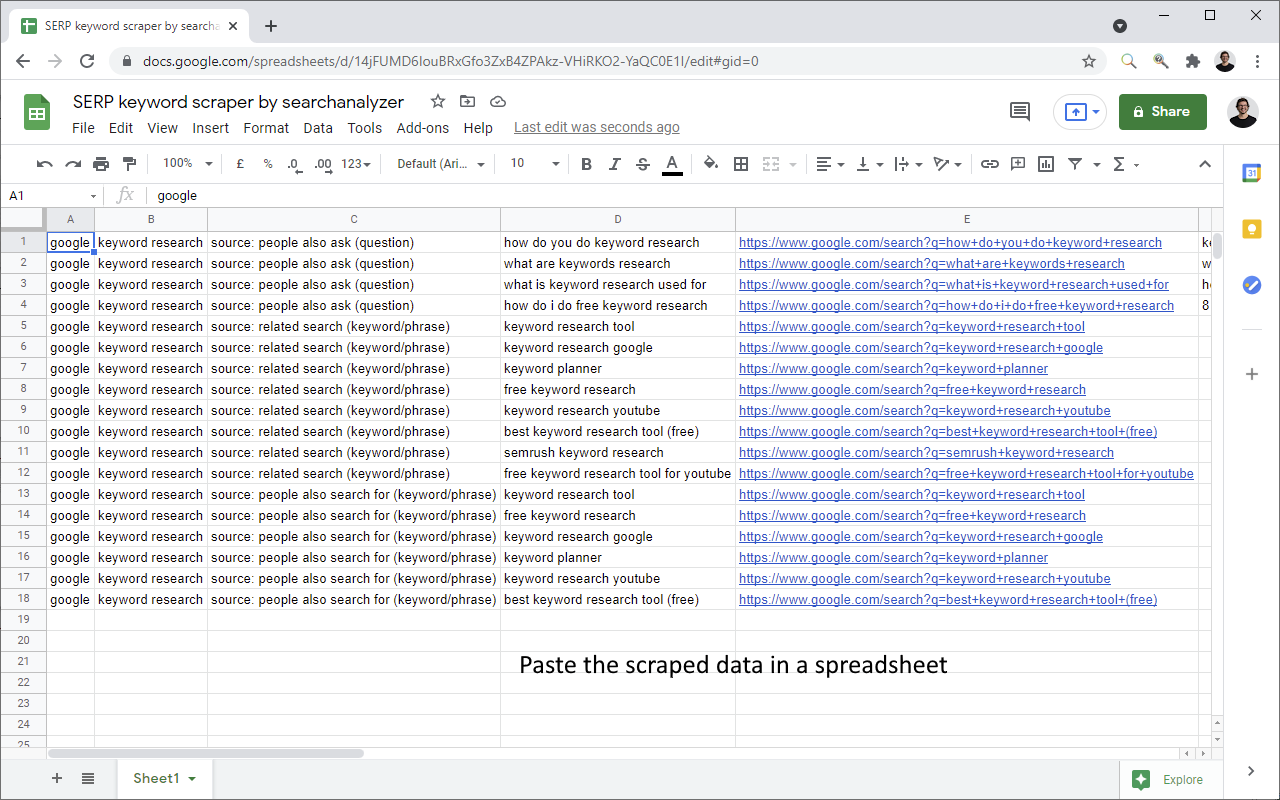The image size is (1280, 800).
Task: Toggle strikethrough formatting
Action: [643, 164]
